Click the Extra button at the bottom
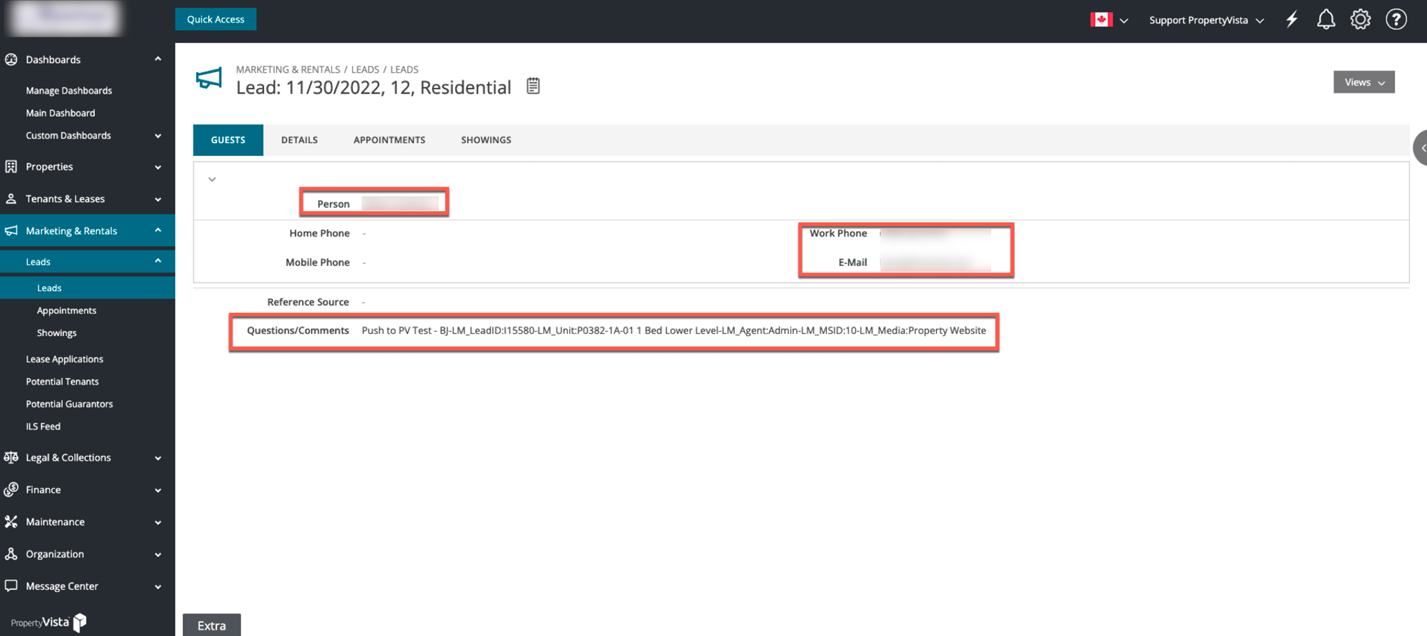 pyautogui.click(x=211, y=624)
